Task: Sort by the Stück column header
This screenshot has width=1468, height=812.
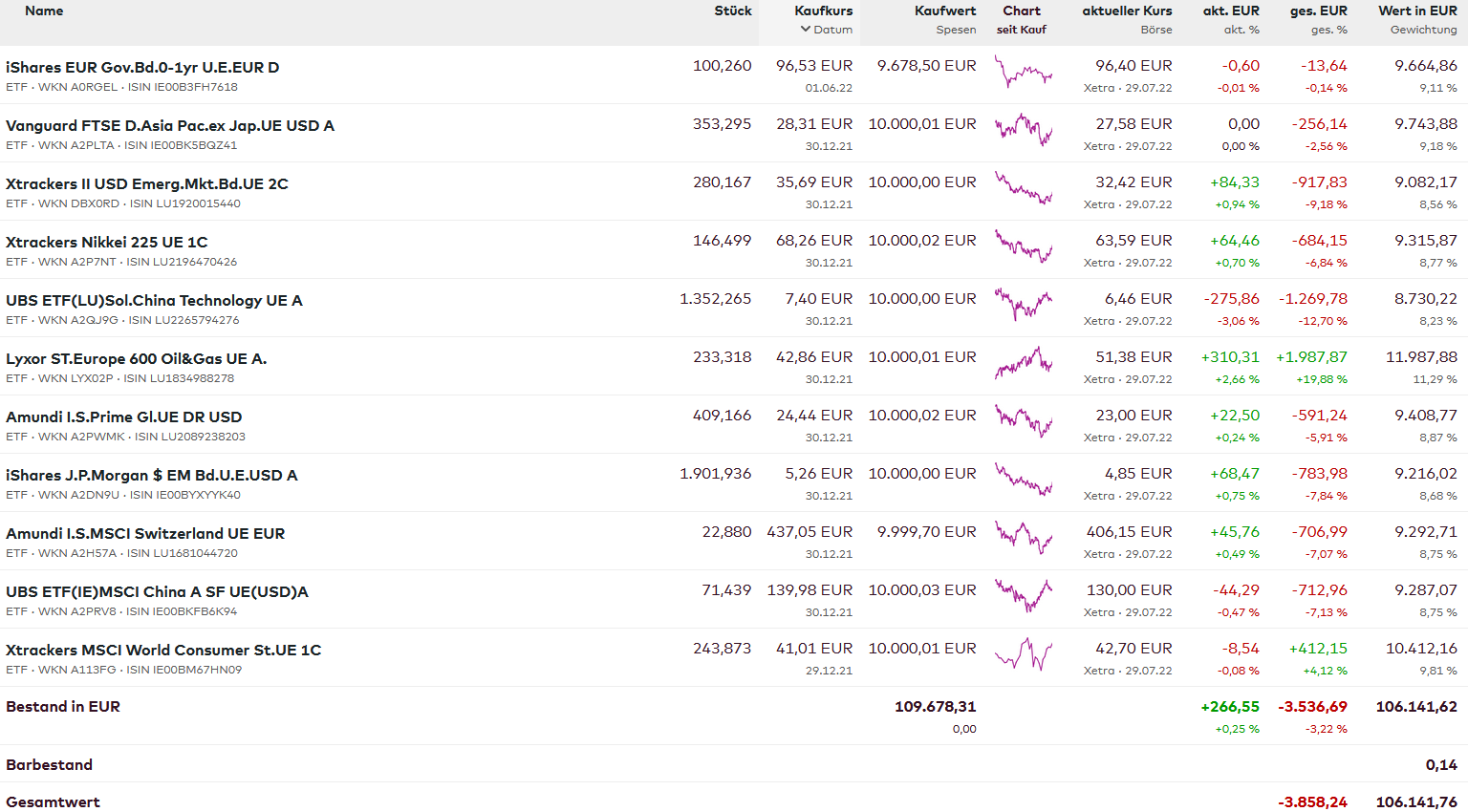Action: tap(732, 11)
